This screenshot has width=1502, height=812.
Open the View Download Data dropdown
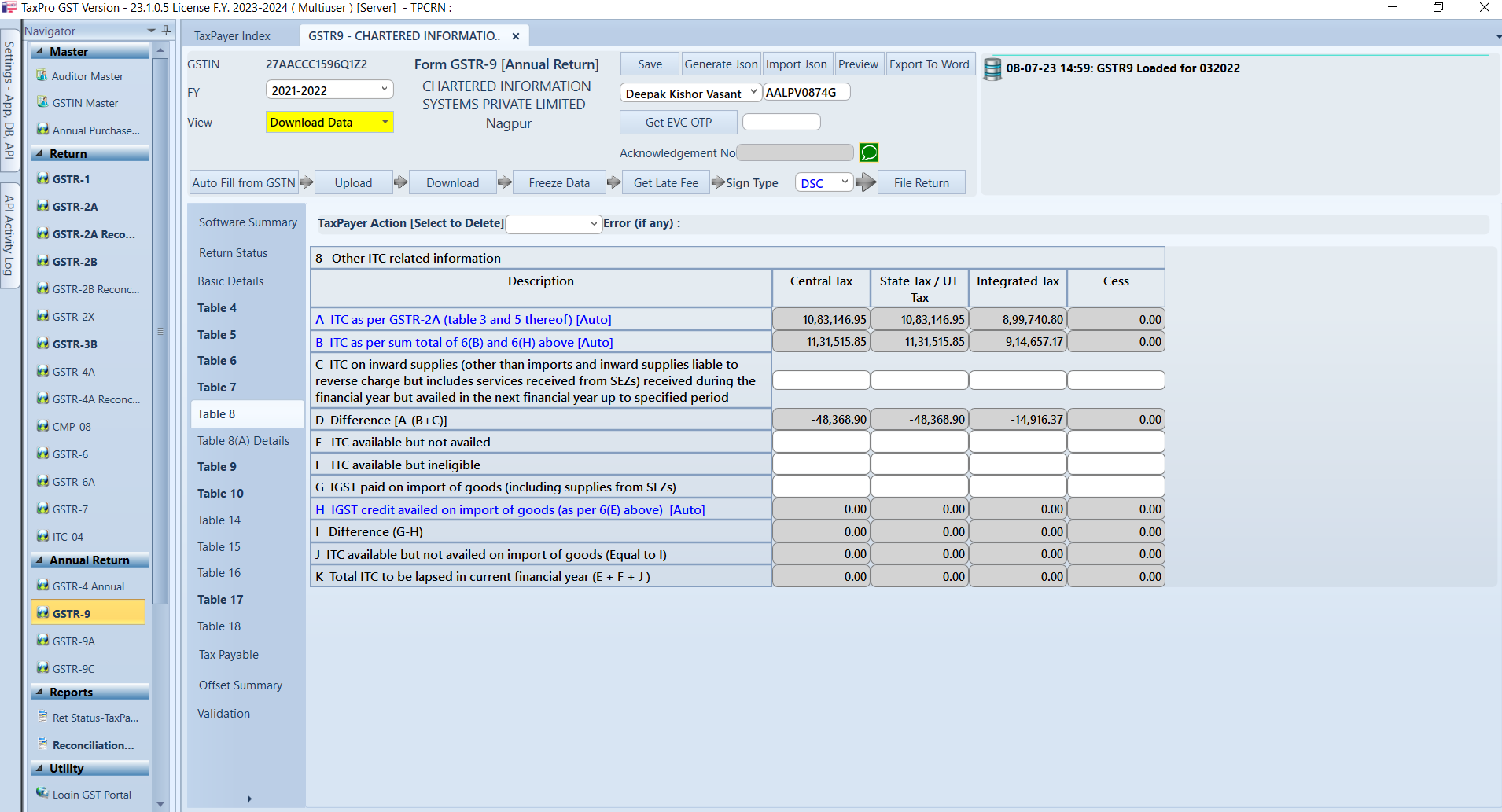point(385,122)
